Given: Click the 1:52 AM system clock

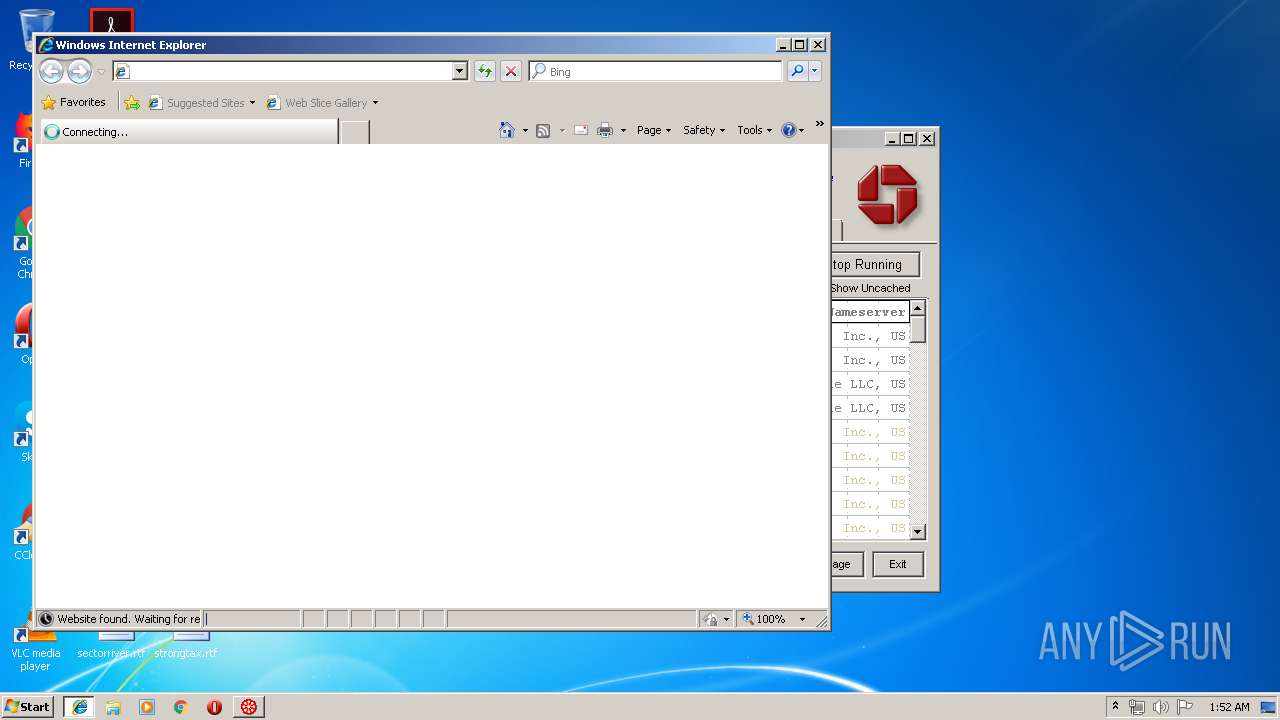Looking at the screenshot, I should (1229, 706).
